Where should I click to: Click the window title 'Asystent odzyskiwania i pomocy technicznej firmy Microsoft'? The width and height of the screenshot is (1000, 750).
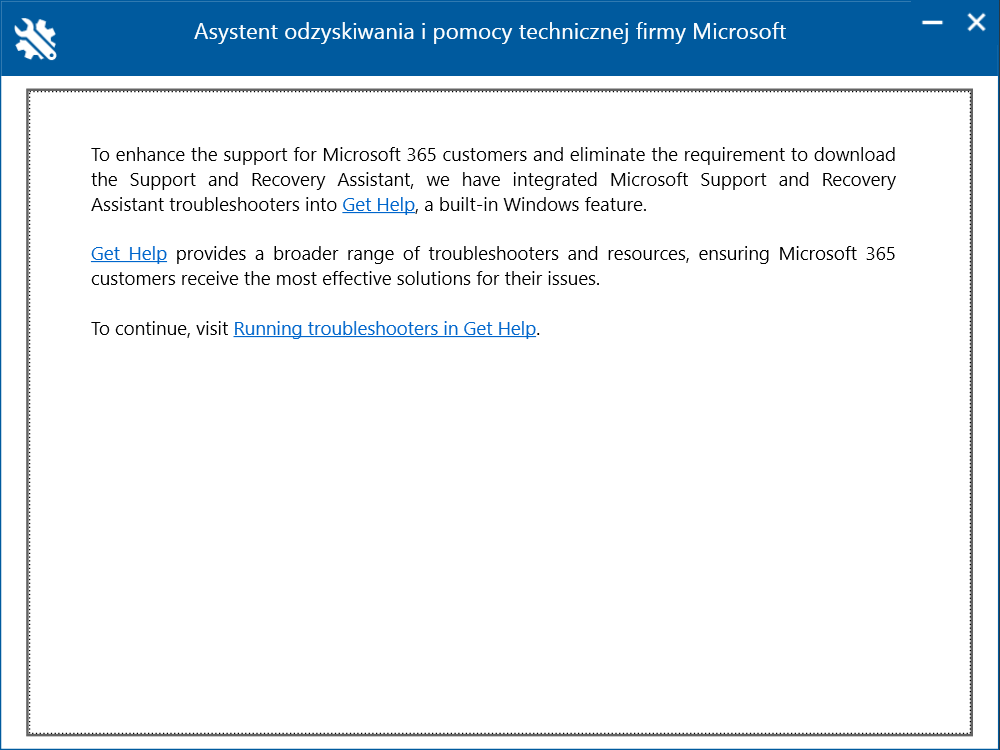coord(490,32)
